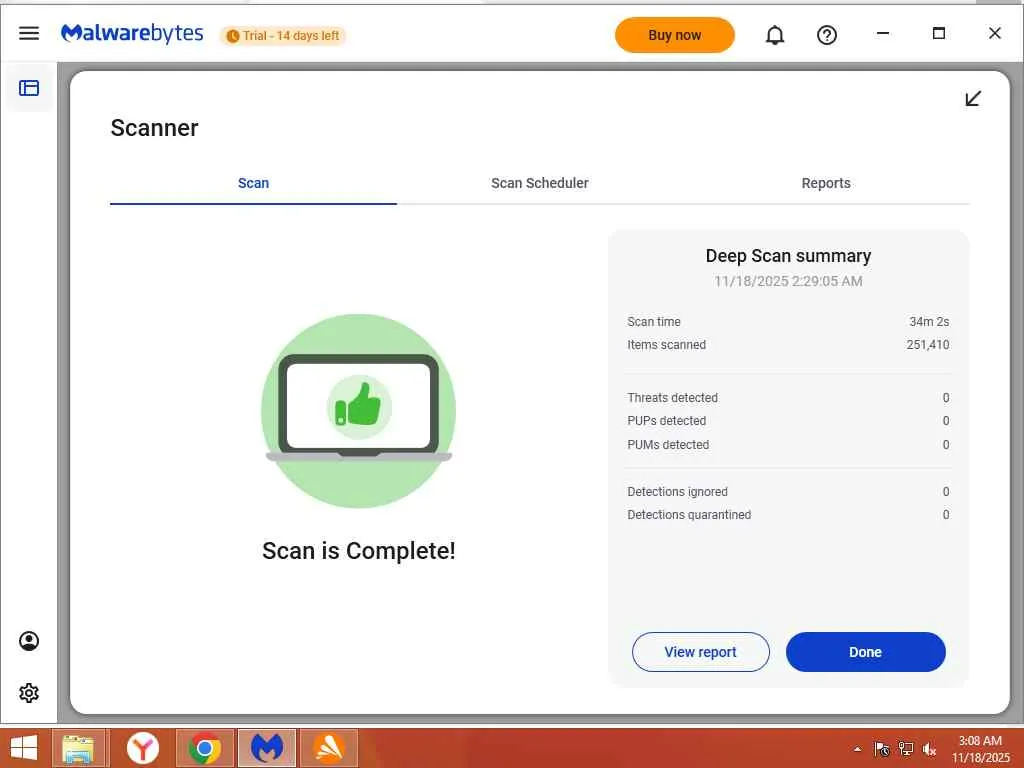
Task: Open the Windows Start menu
Action: pos(24,748)
